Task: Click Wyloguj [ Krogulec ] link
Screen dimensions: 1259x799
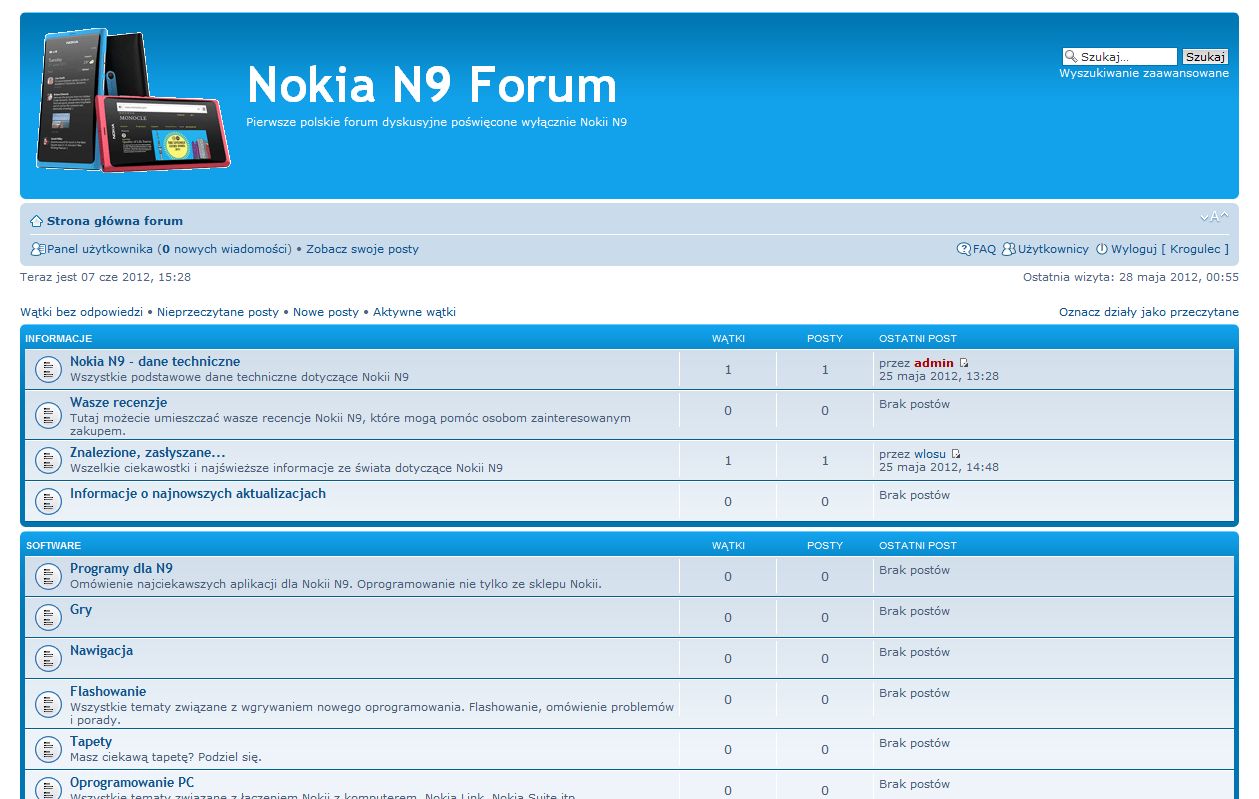Action: 1170,249
